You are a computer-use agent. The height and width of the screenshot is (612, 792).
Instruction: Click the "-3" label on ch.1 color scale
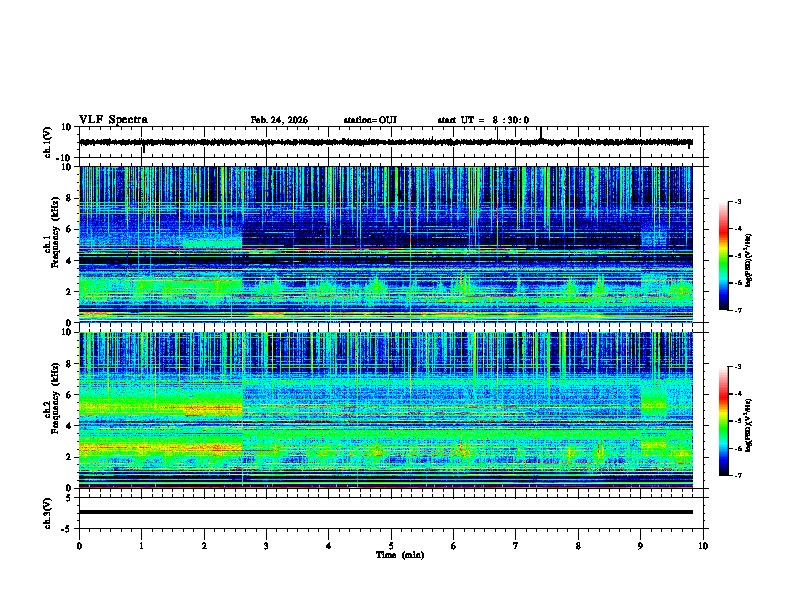point(737,202)
